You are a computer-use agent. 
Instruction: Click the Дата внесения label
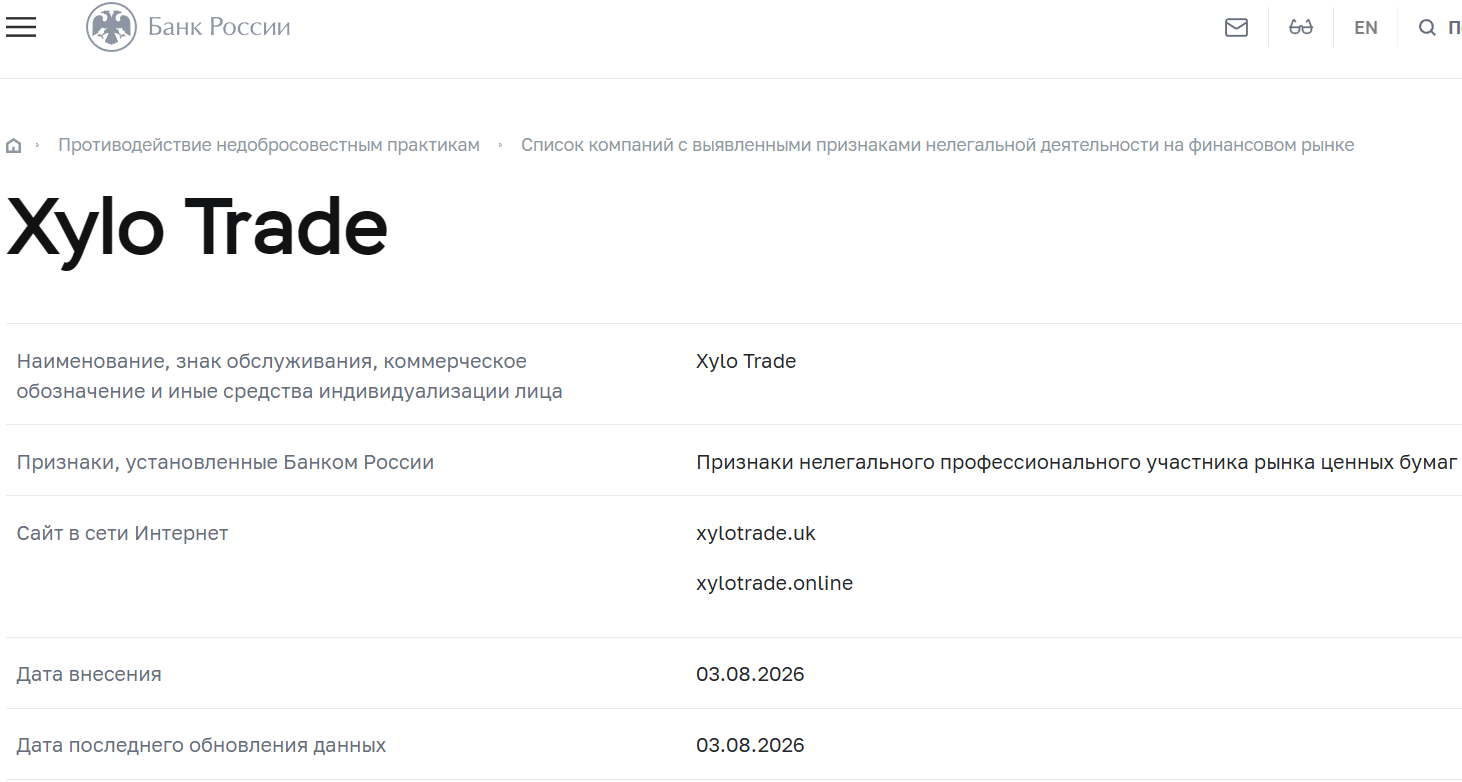89,674
